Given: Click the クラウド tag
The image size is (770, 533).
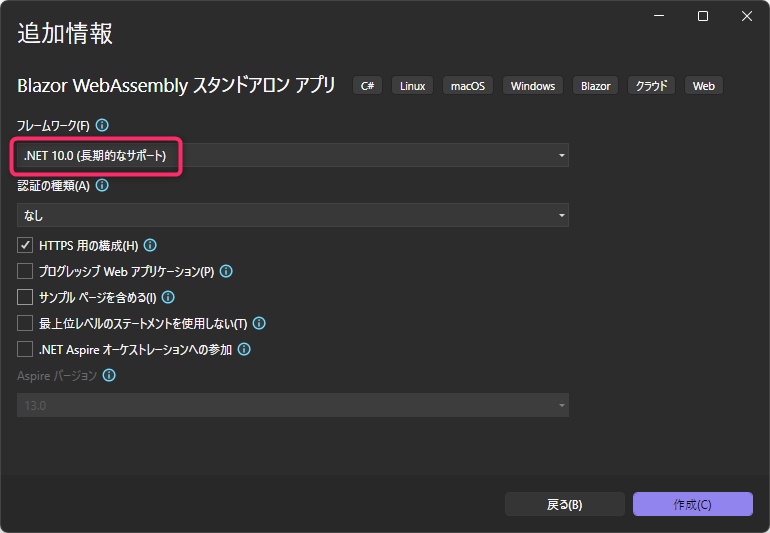Looking at the screenshot, I should (652, 85).
